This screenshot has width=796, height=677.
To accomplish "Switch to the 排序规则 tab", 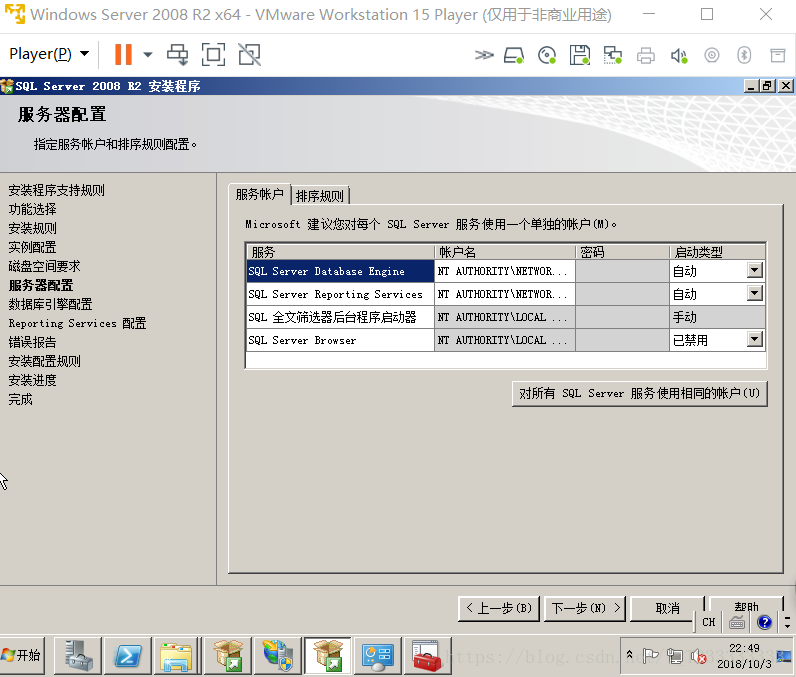I will coord(320,196).
